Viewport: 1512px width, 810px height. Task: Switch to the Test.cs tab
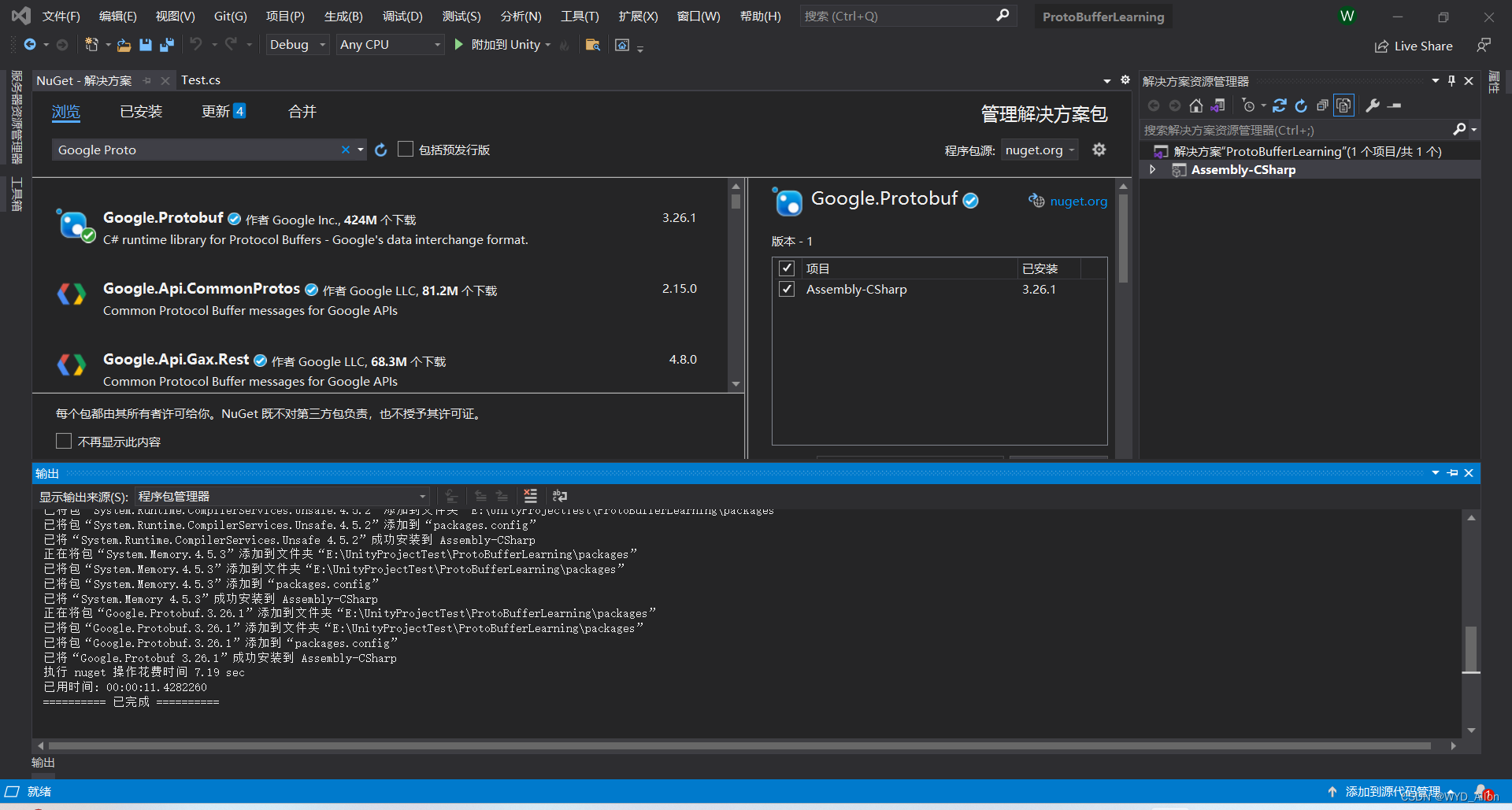point(201,80)
